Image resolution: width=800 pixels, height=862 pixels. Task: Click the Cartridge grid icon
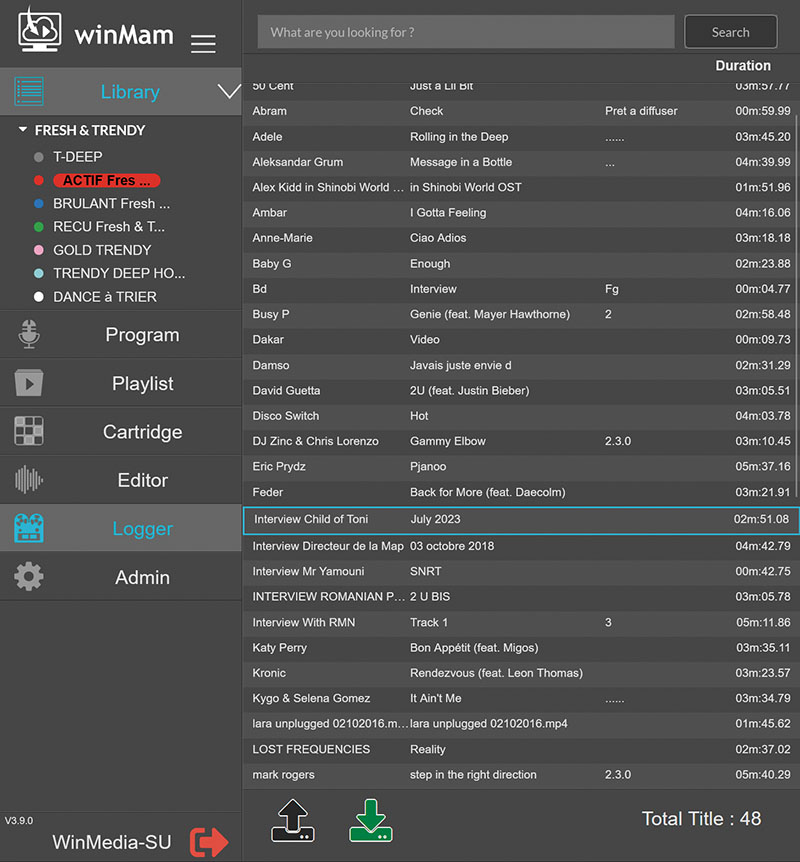click(29, 431)
